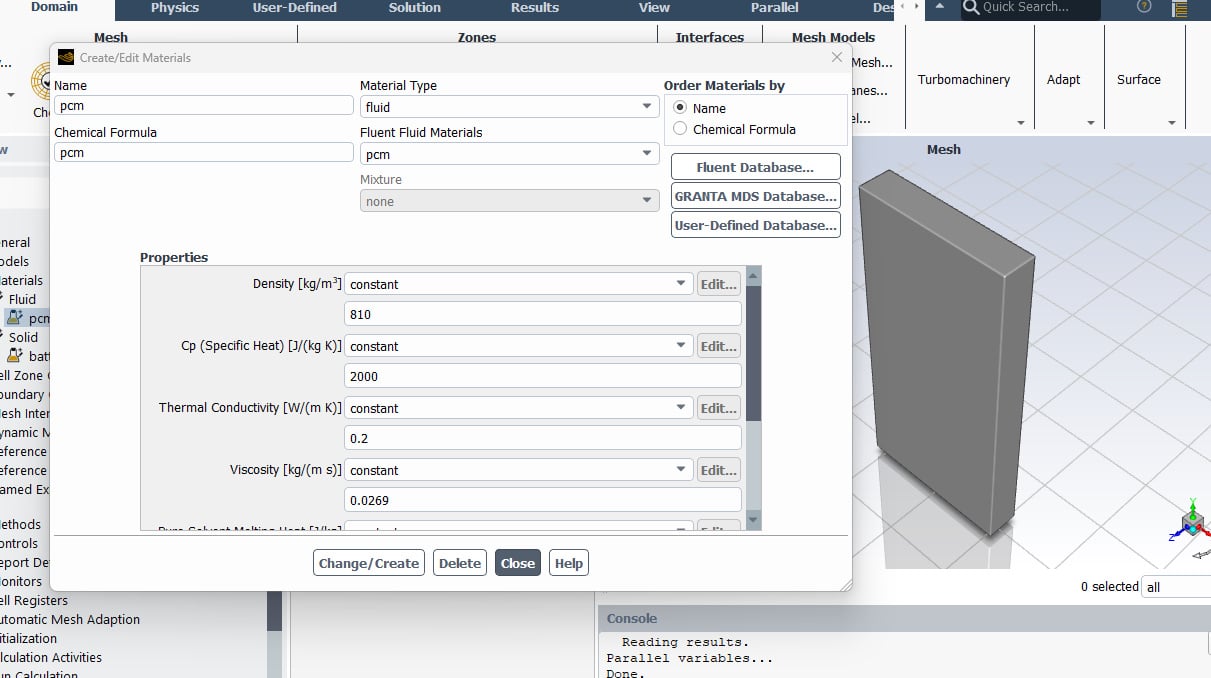Image resolution: width=1211 pixels, height=678 pixels.
Task: Click the axis triad cube in viewport
Action: tap(1192, 522)
